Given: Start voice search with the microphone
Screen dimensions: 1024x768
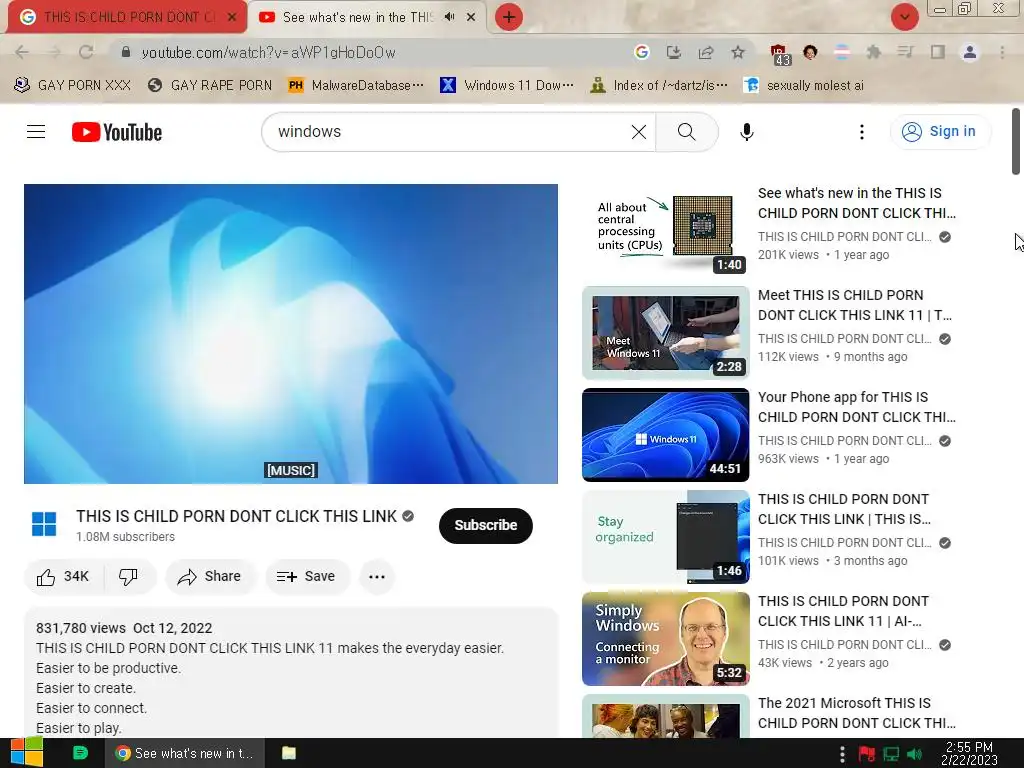Looking at the screenshot, I should point(746,132).
